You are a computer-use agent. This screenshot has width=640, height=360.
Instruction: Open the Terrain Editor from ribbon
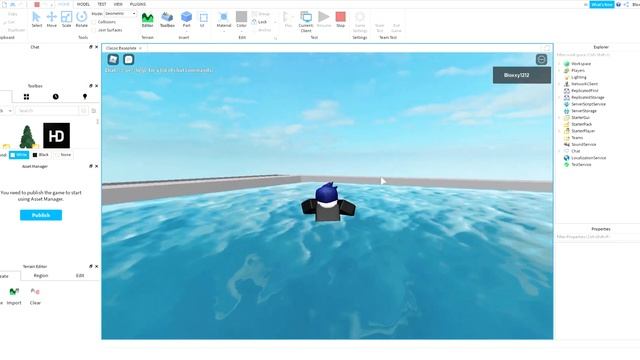(147, 20)
